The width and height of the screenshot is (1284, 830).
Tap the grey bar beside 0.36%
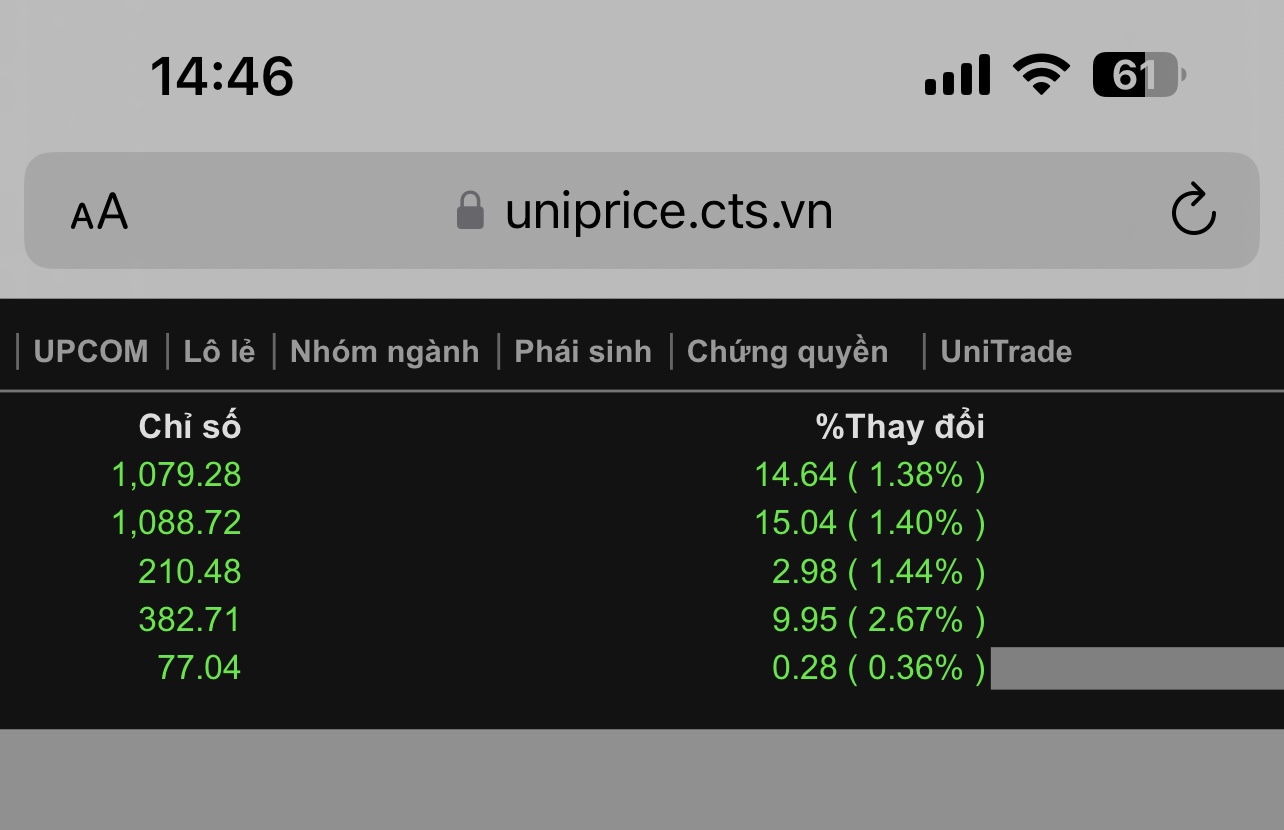tap(1136, 668)
